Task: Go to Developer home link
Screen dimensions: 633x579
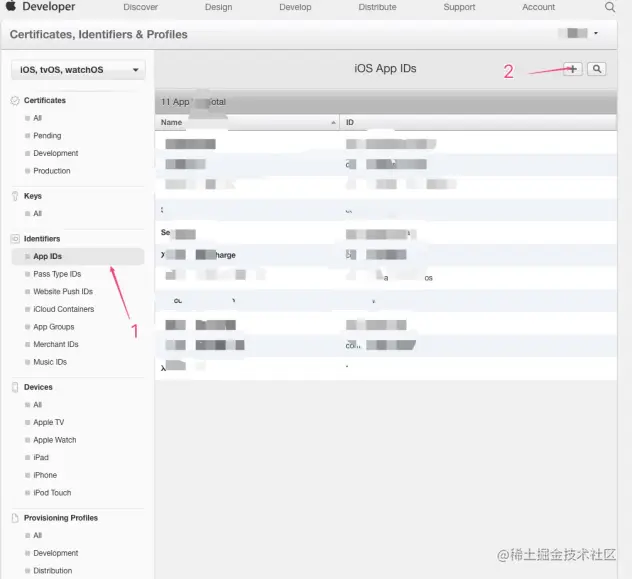Action: (48, 6)
